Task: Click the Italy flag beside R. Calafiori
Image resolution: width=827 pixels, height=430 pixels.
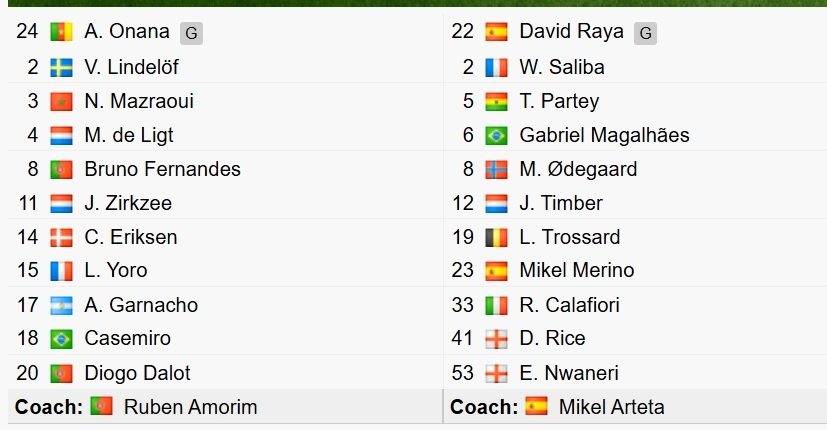Action: pos(496,305)
